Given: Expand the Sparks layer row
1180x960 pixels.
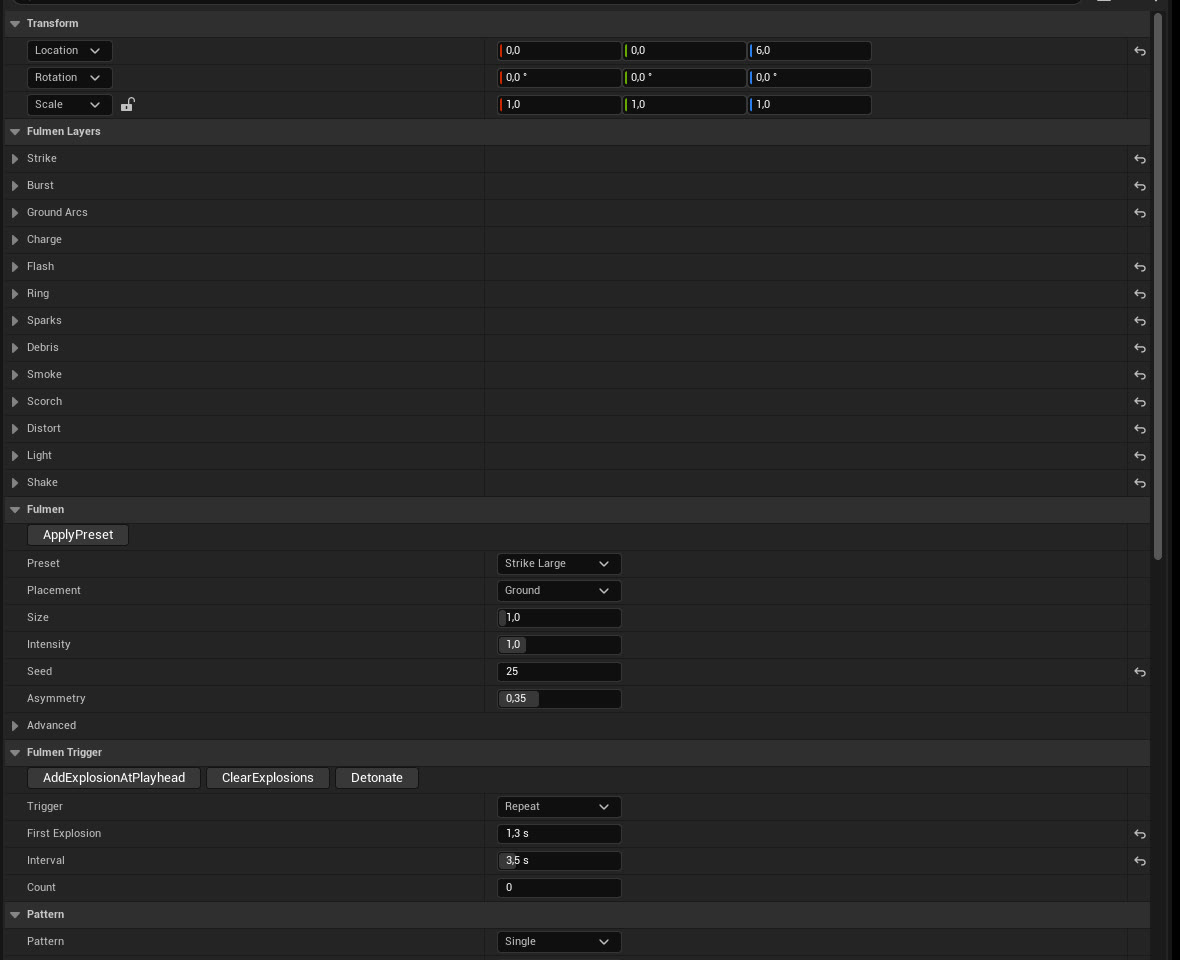Looking at the screenshot, I should pos(15,321).
